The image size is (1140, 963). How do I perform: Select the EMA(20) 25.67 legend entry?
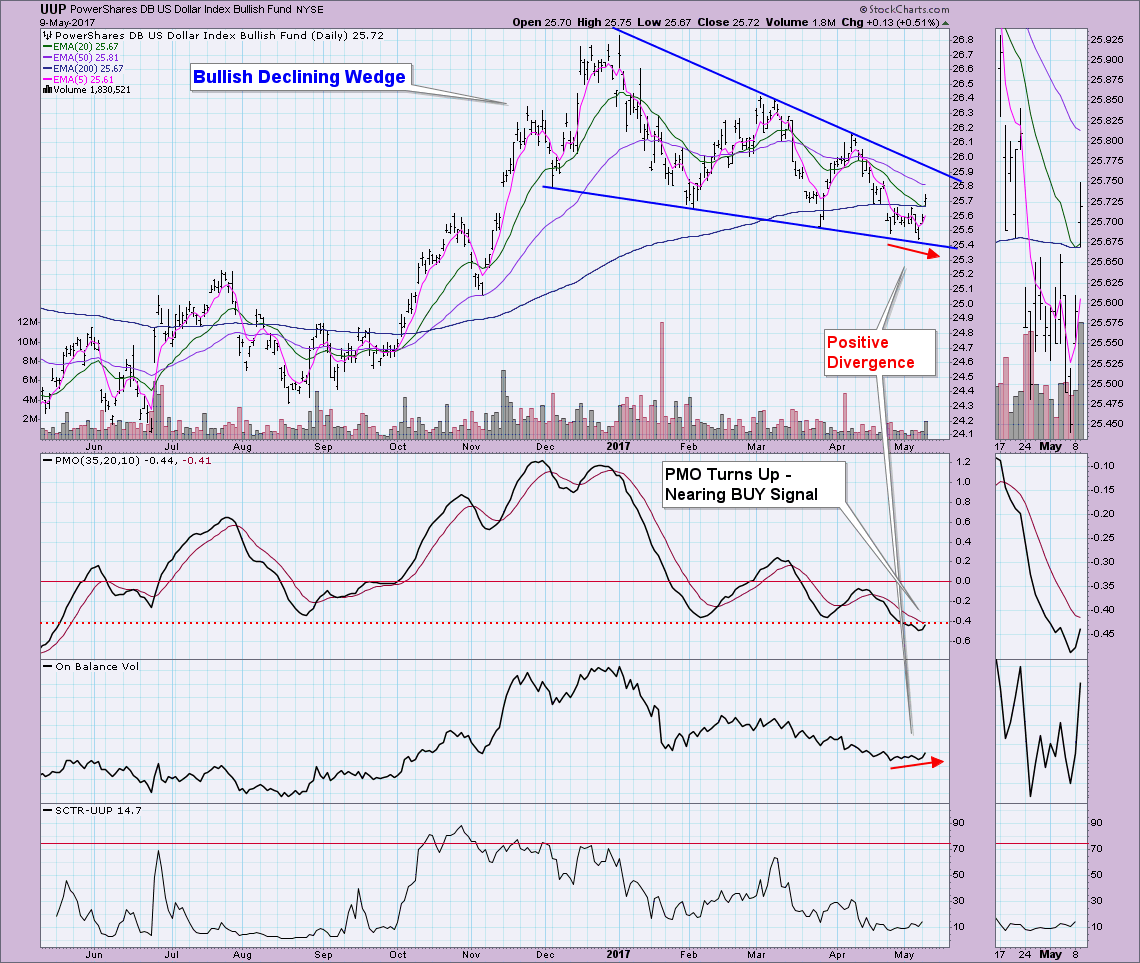click(80, 47)
